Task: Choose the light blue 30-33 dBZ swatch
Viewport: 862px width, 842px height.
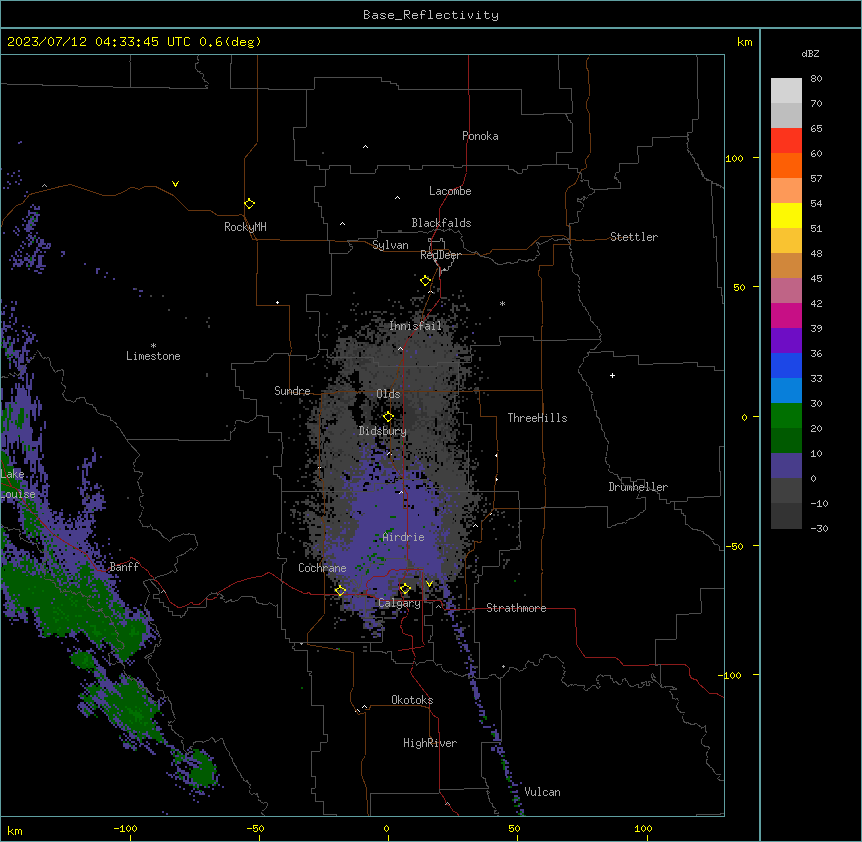Action: pyautogui.click(x=786, y=391)
